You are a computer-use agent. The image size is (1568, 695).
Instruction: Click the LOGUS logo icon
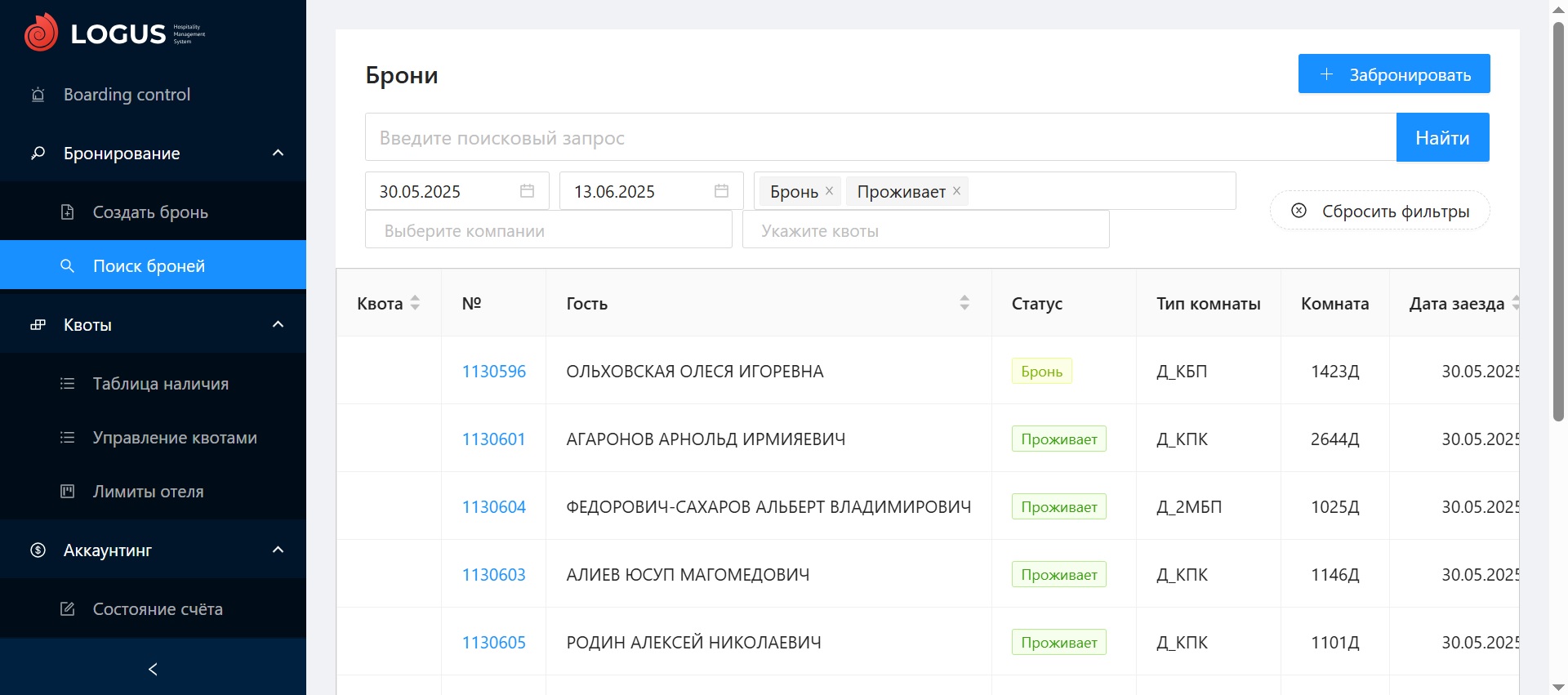(x=41, y=33)
